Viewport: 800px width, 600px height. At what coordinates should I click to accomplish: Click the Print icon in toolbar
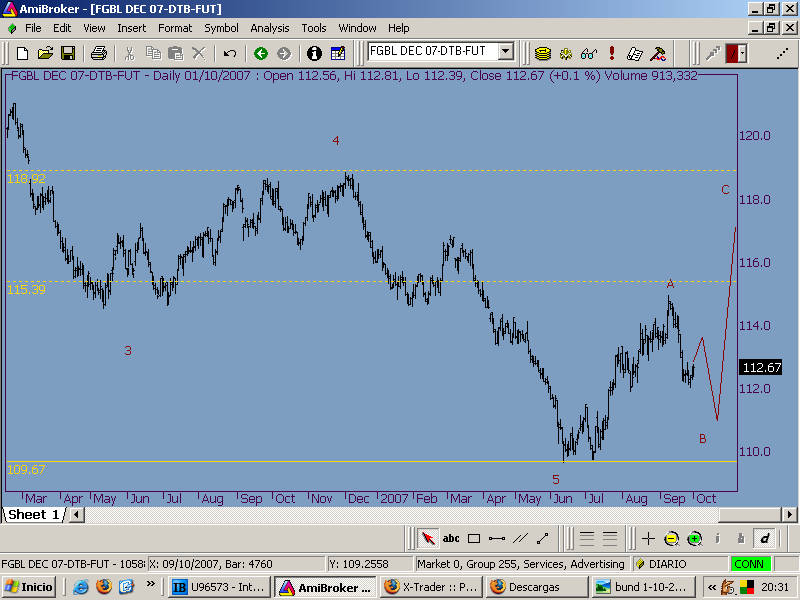[98, 53]
